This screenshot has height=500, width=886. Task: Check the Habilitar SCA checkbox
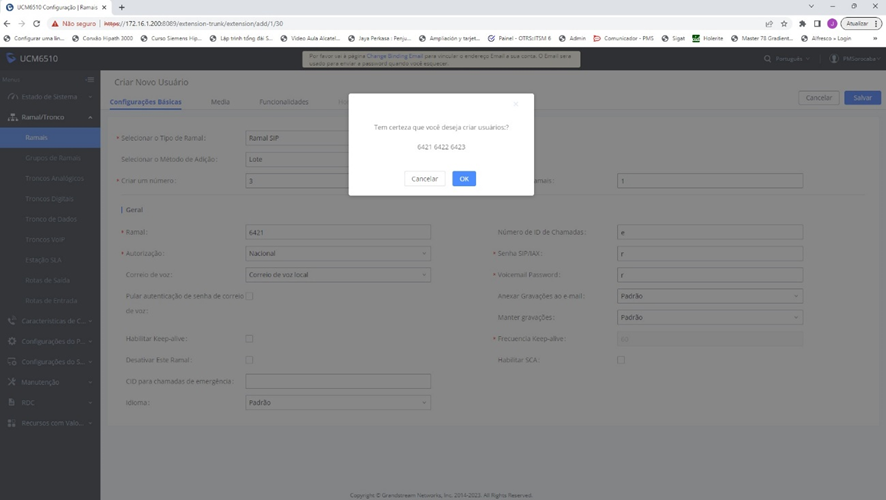621,360
